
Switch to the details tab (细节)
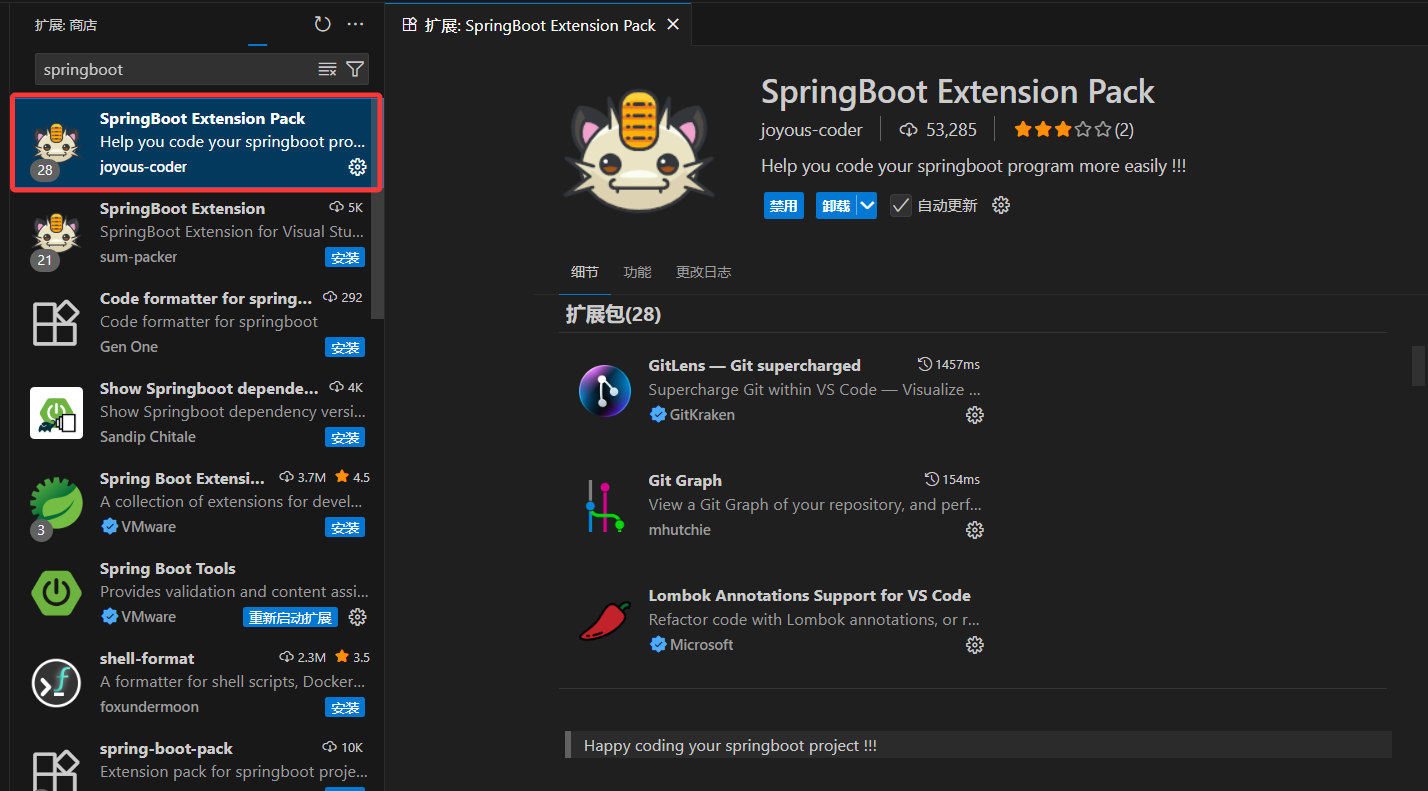click(x=585, y=272)
